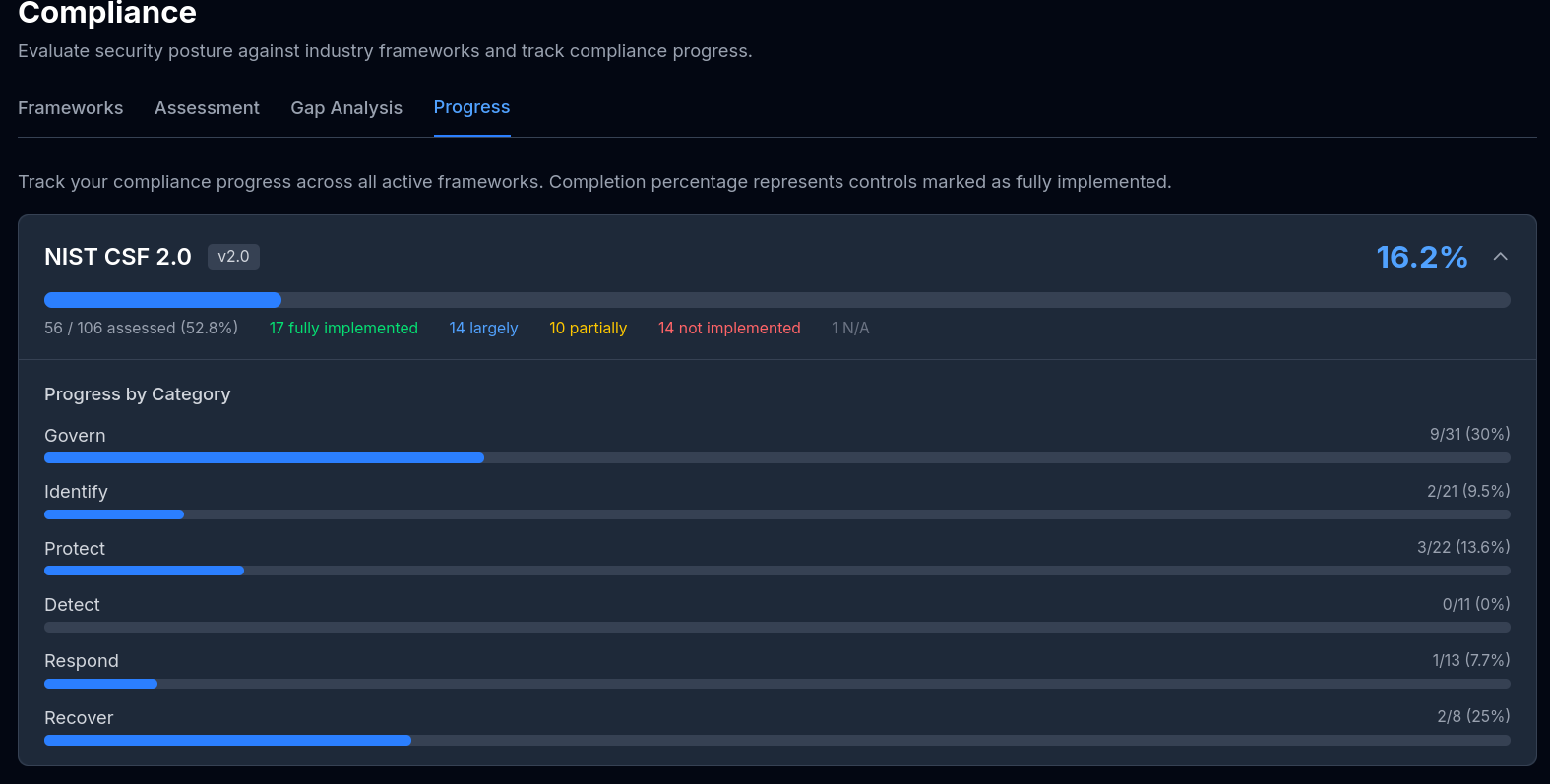Click the v2.0 version badge

[x=233, y=256]
